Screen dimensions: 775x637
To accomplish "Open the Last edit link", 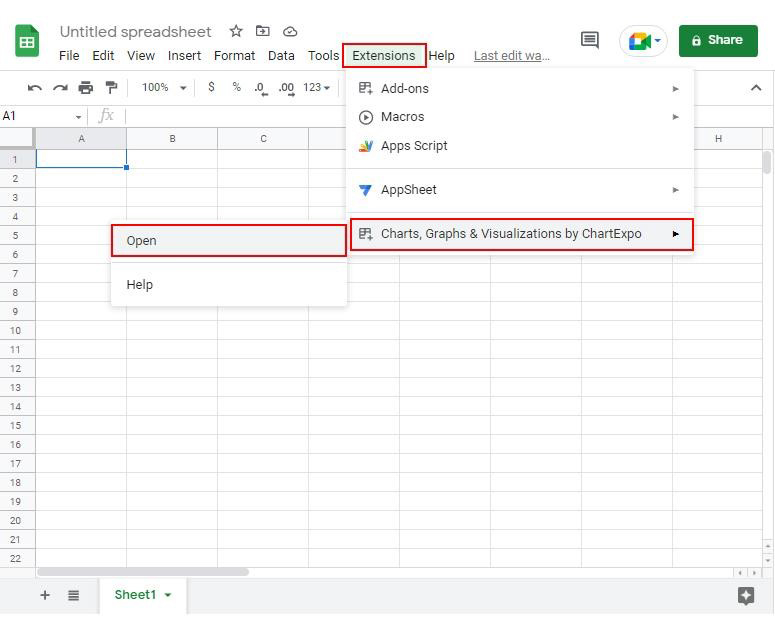I will click(x=511, y=56).
